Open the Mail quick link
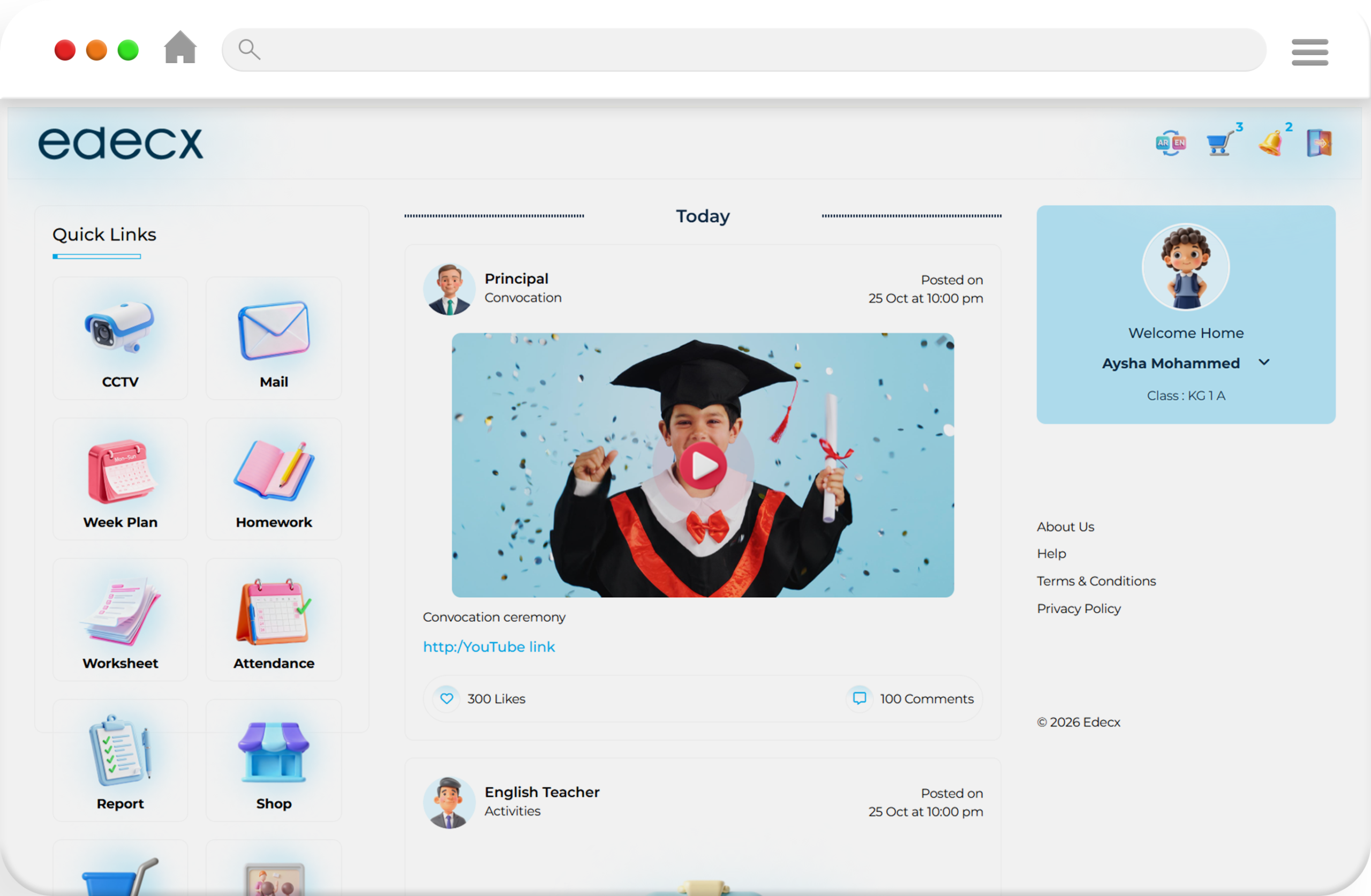Viewport: 1371px width, 896px height. (x=274, y=338)
